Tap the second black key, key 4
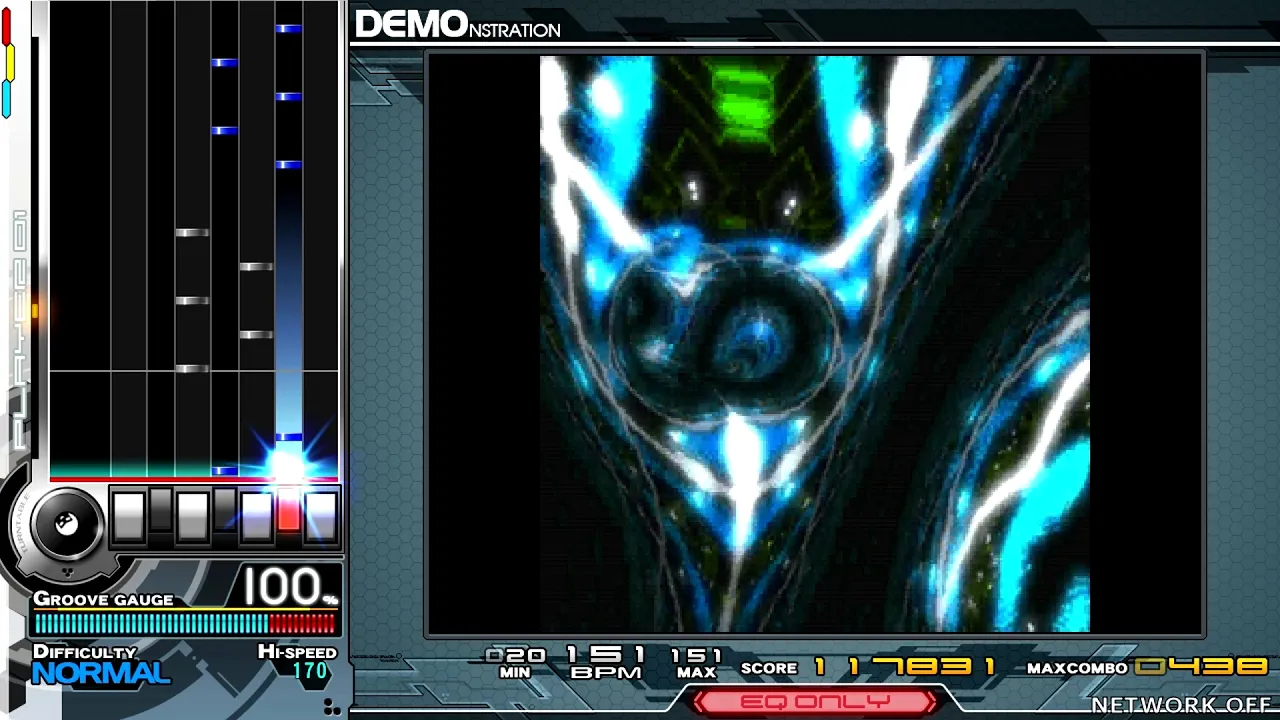The image size is (1280, 720). point(225,510)
